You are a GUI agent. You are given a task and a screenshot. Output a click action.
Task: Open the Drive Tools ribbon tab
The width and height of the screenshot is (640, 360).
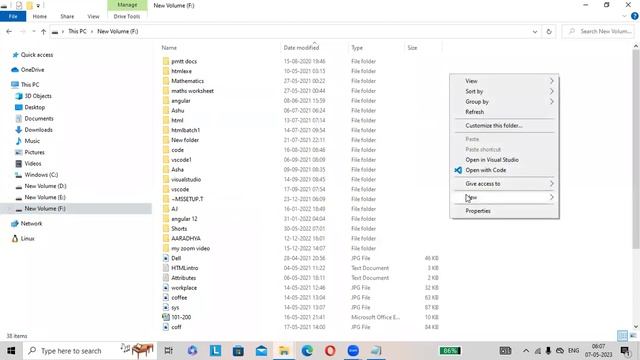[x=127, y=16]
